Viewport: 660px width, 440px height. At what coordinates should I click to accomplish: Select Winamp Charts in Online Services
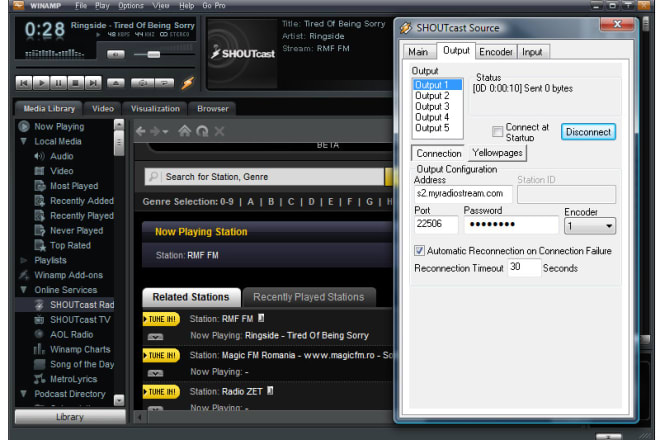click(x=80, y=349)
